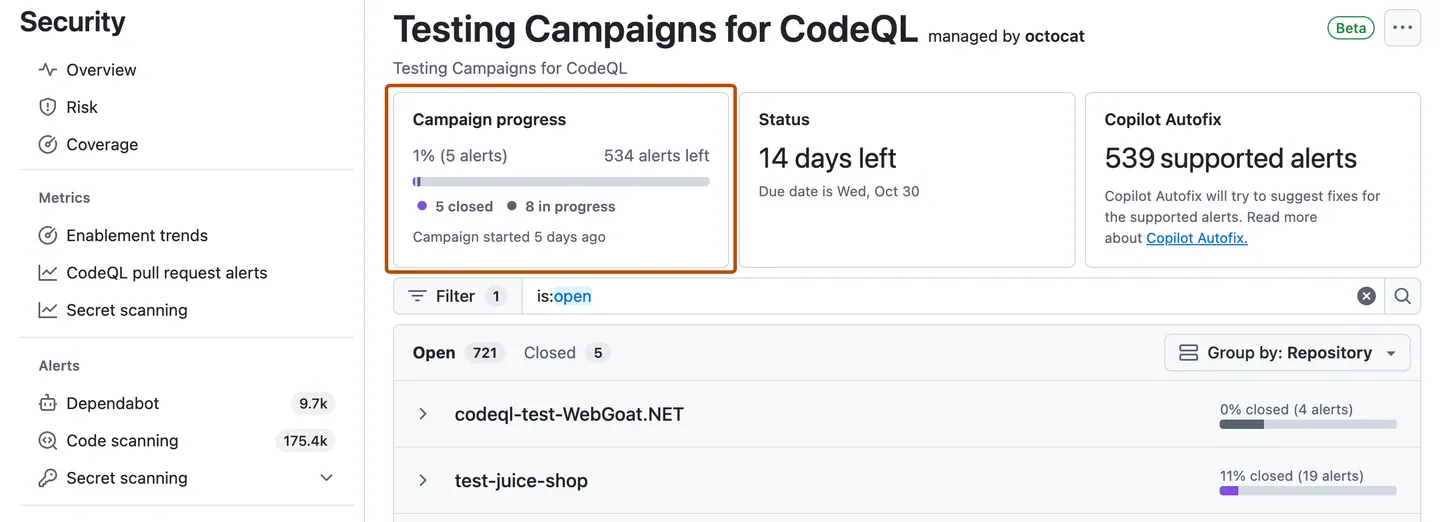Click the Coverage meter icon
This screenshot has width=1440, height=522.
(47, 145)
